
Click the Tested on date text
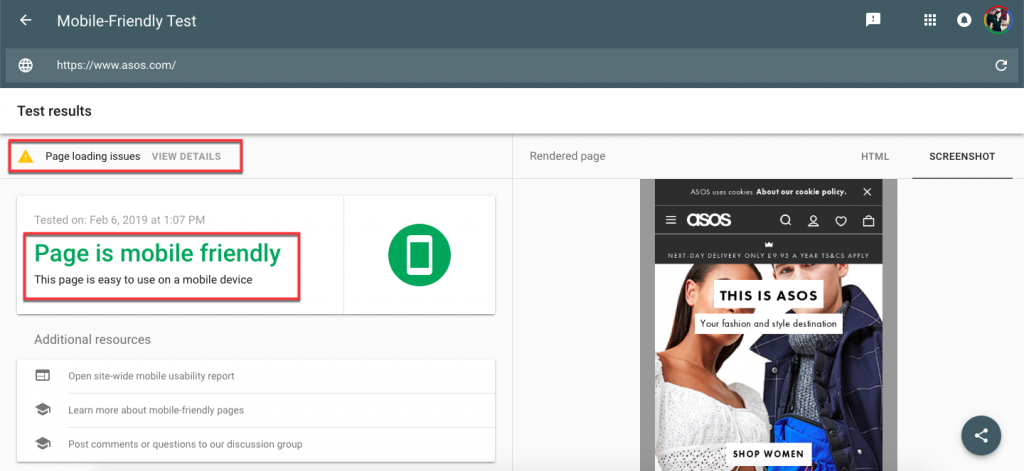120,220
